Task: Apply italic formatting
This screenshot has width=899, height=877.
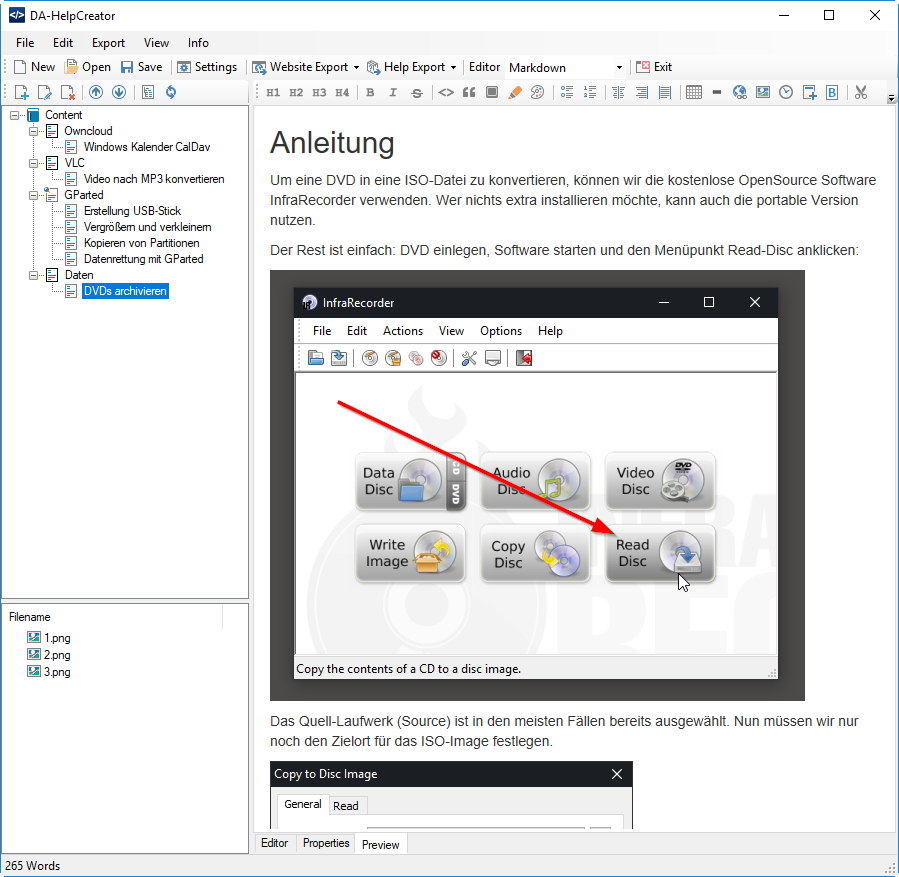Action: pyautogui.click(x=393, y=92)
